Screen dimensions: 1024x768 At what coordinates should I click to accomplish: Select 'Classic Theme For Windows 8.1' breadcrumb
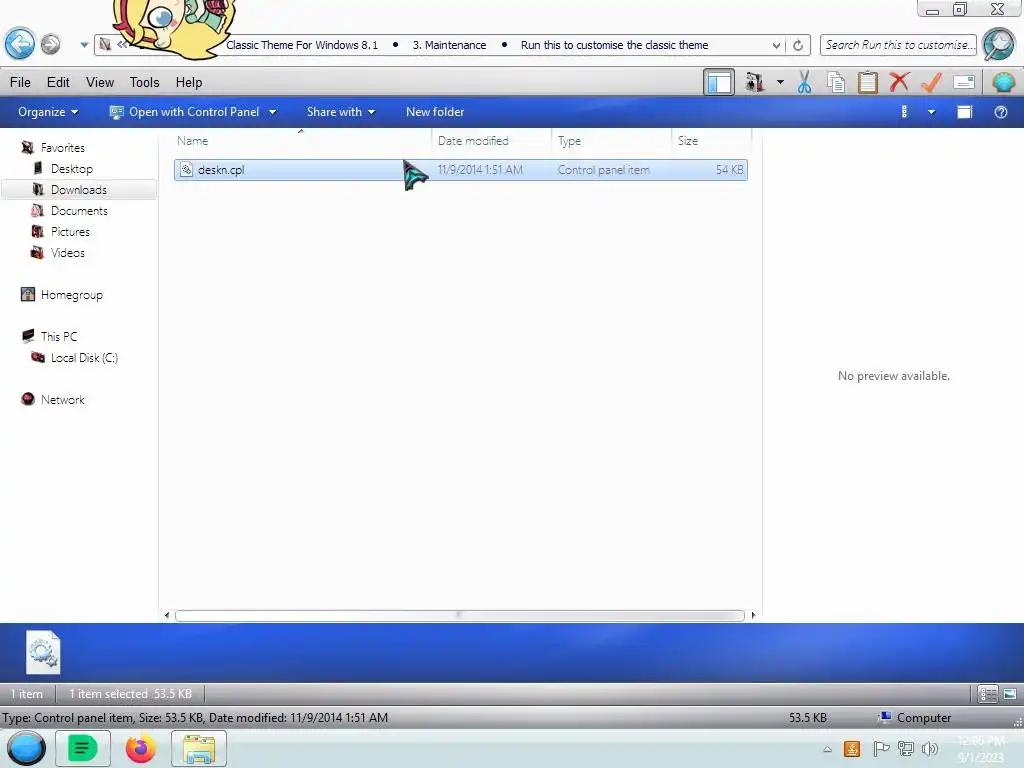(x=302, y=45)
